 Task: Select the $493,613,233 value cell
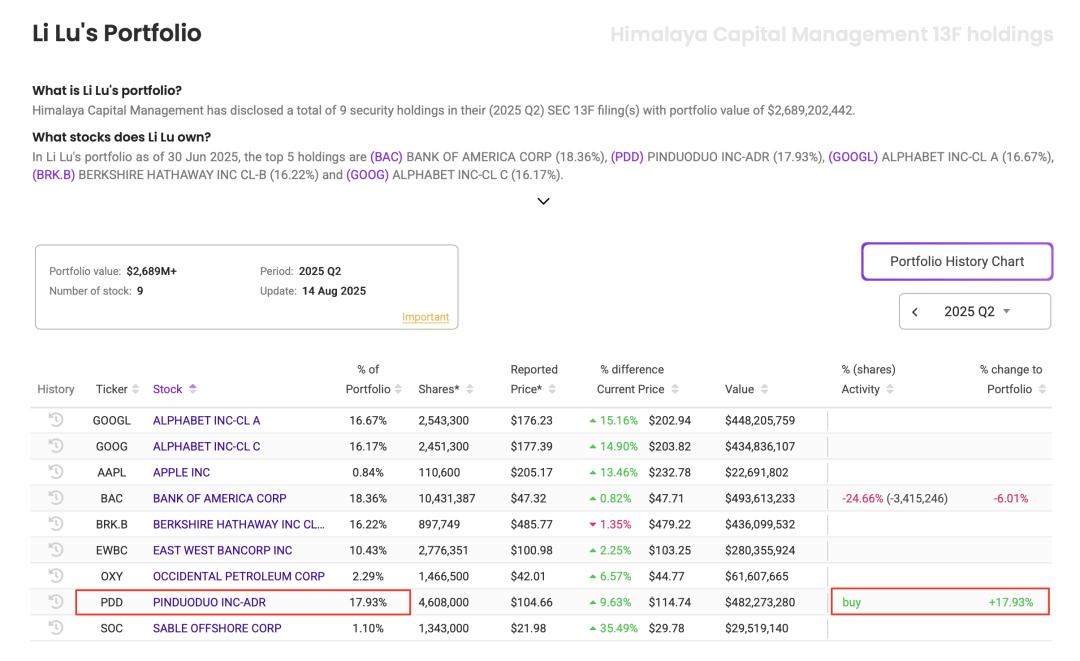pos(760,498)
